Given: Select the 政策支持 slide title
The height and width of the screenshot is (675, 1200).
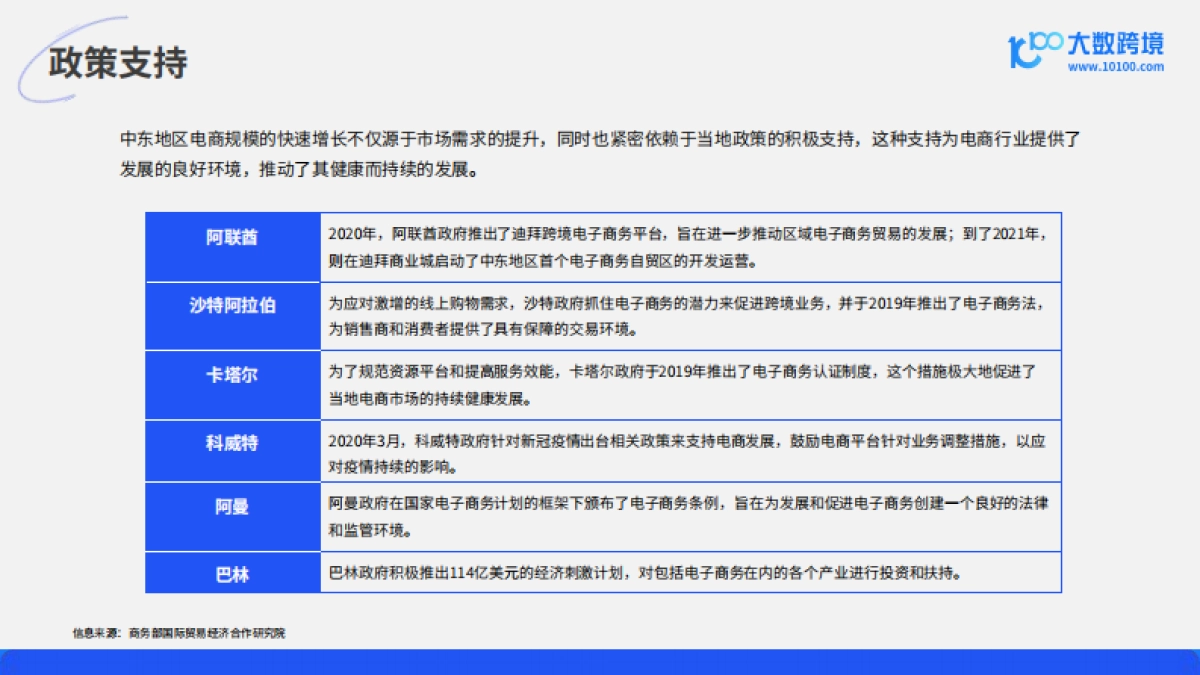Looking at the screenshot, I should [x=118, y=63].
